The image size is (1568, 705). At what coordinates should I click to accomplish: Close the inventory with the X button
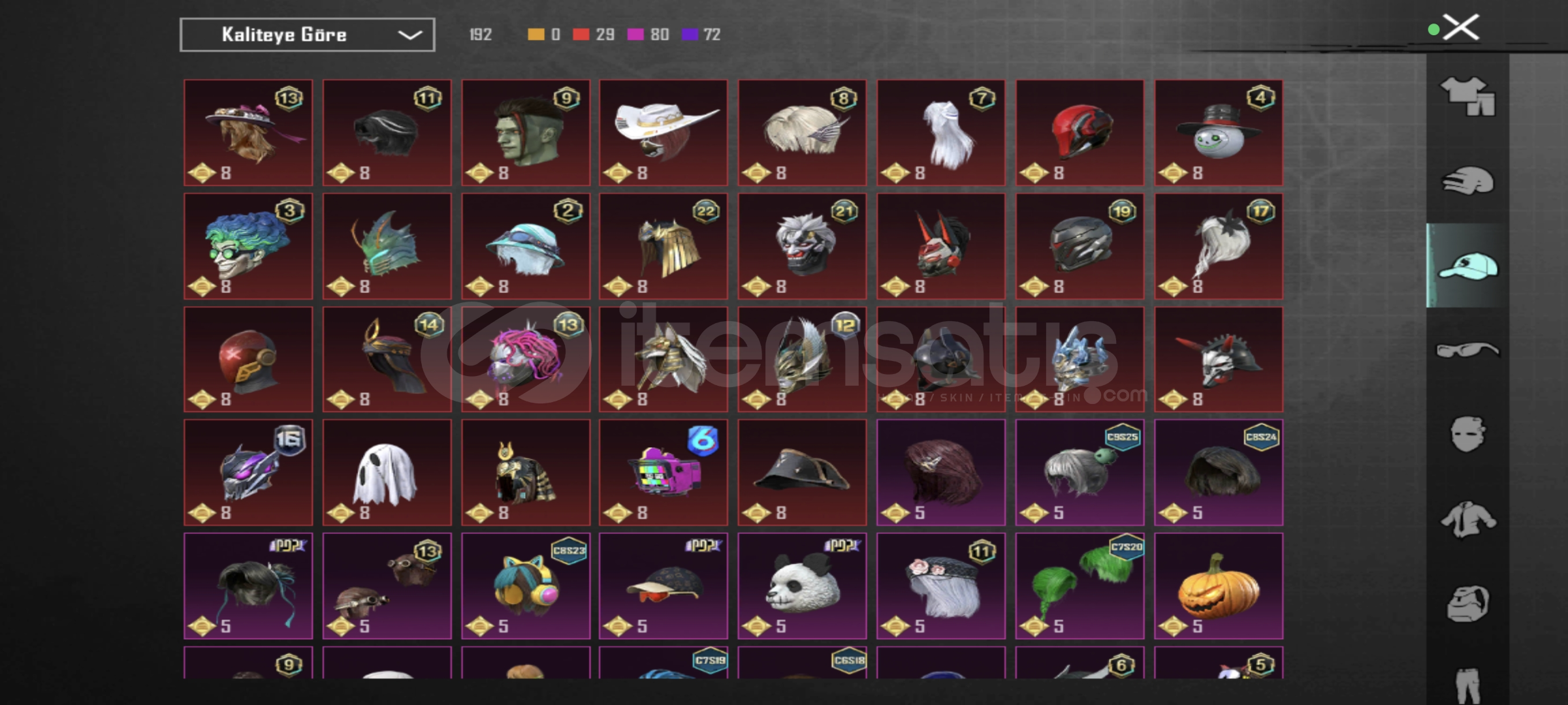pos(1461,28)
